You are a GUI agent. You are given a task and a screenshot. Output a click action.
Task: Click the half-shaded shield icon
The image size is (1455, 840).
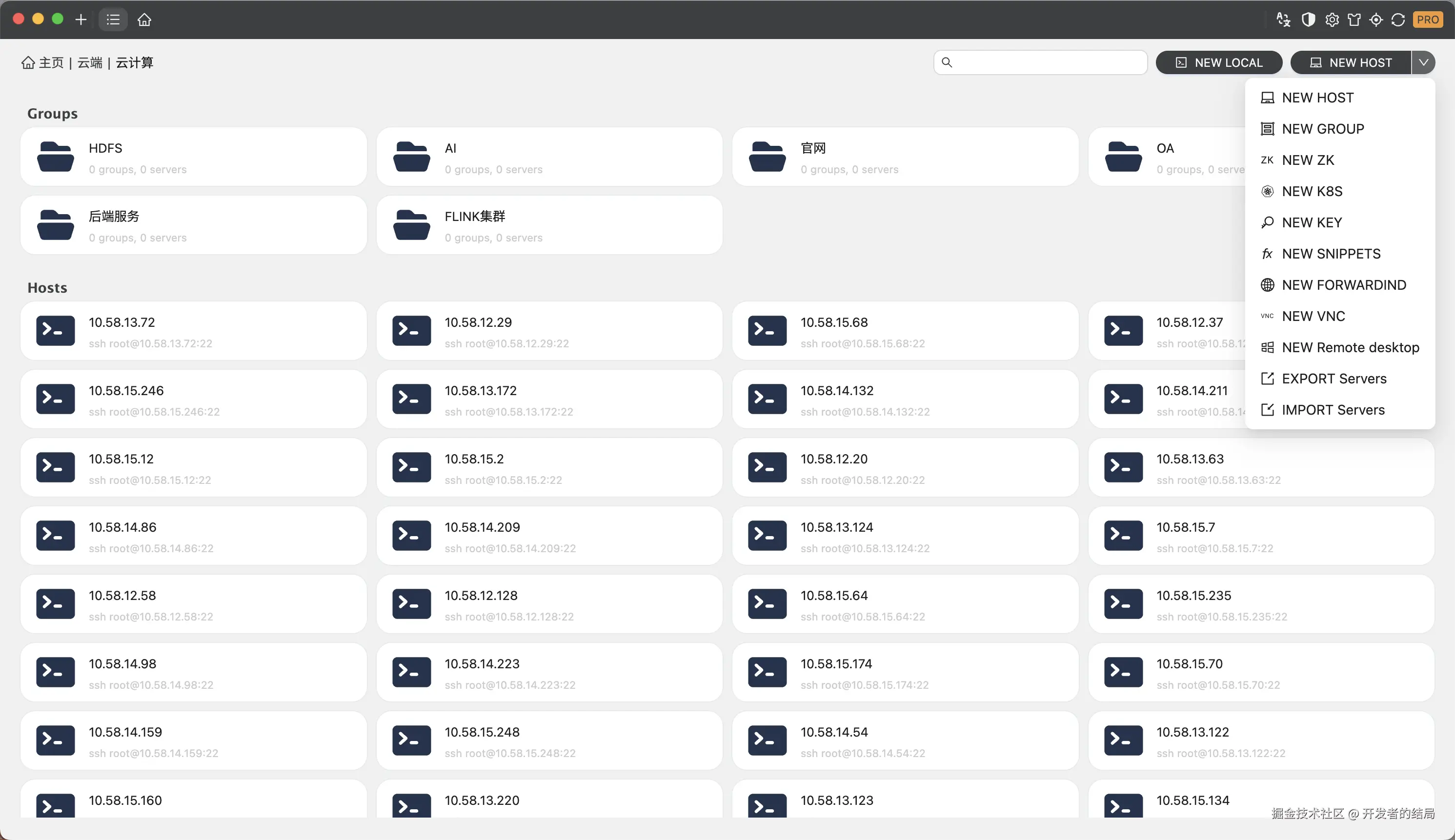[1308, 20]
